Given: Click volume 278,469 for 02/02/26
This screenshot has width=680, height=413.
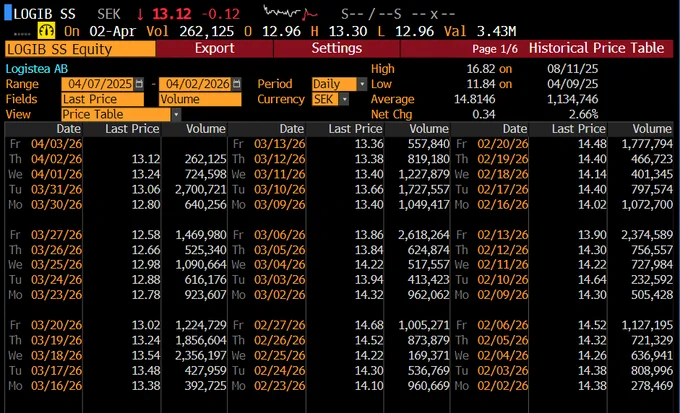Looking at the screenshot, I should pos(652,386).
